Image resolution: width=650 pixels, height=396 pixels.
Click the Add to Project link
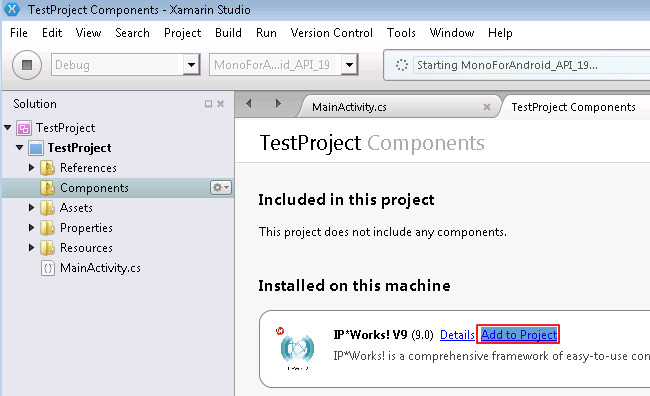pos(519,334)
